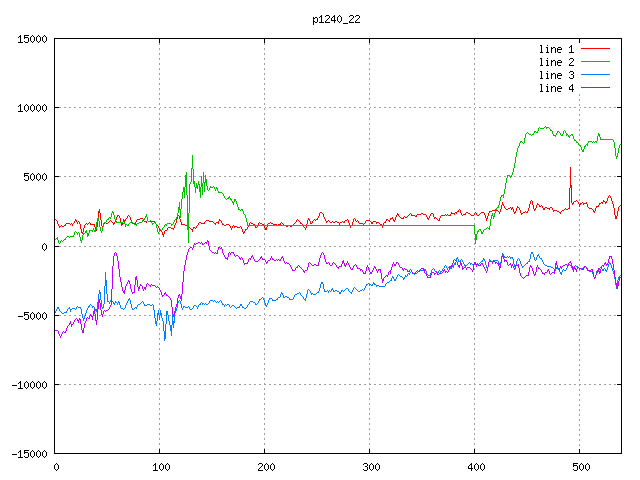Click the 100 label on the x-axis
640x480 pixels.
(159, 466)
